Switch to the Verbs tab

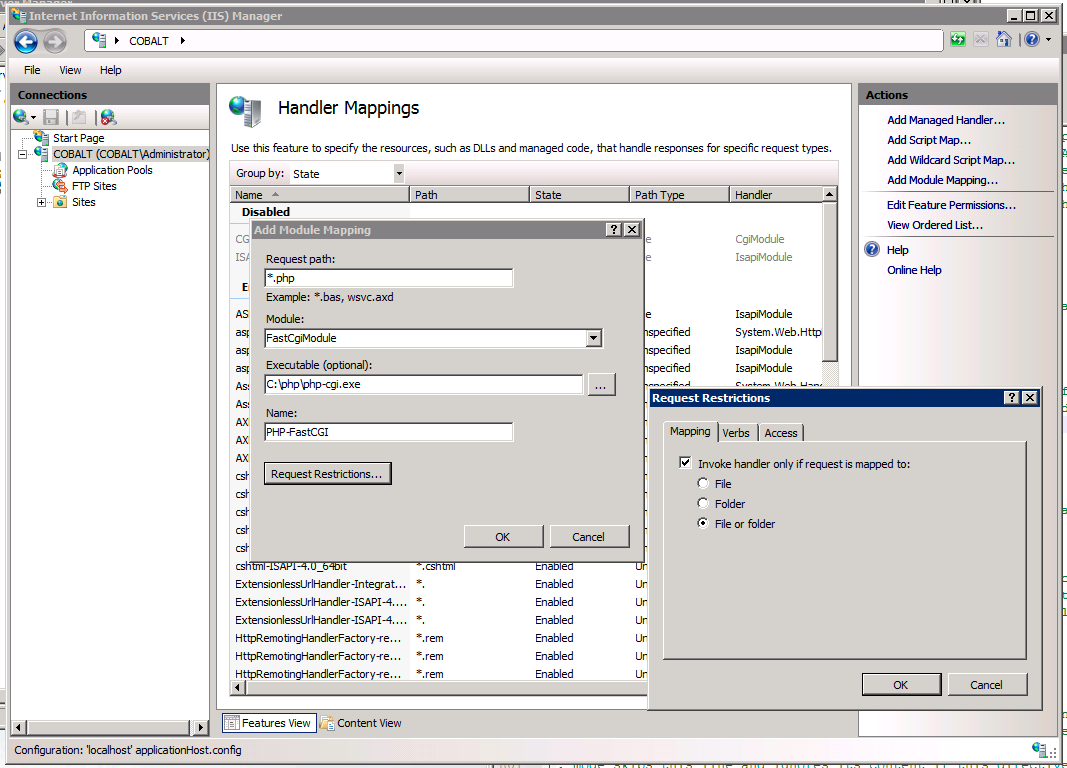(736, 433)
